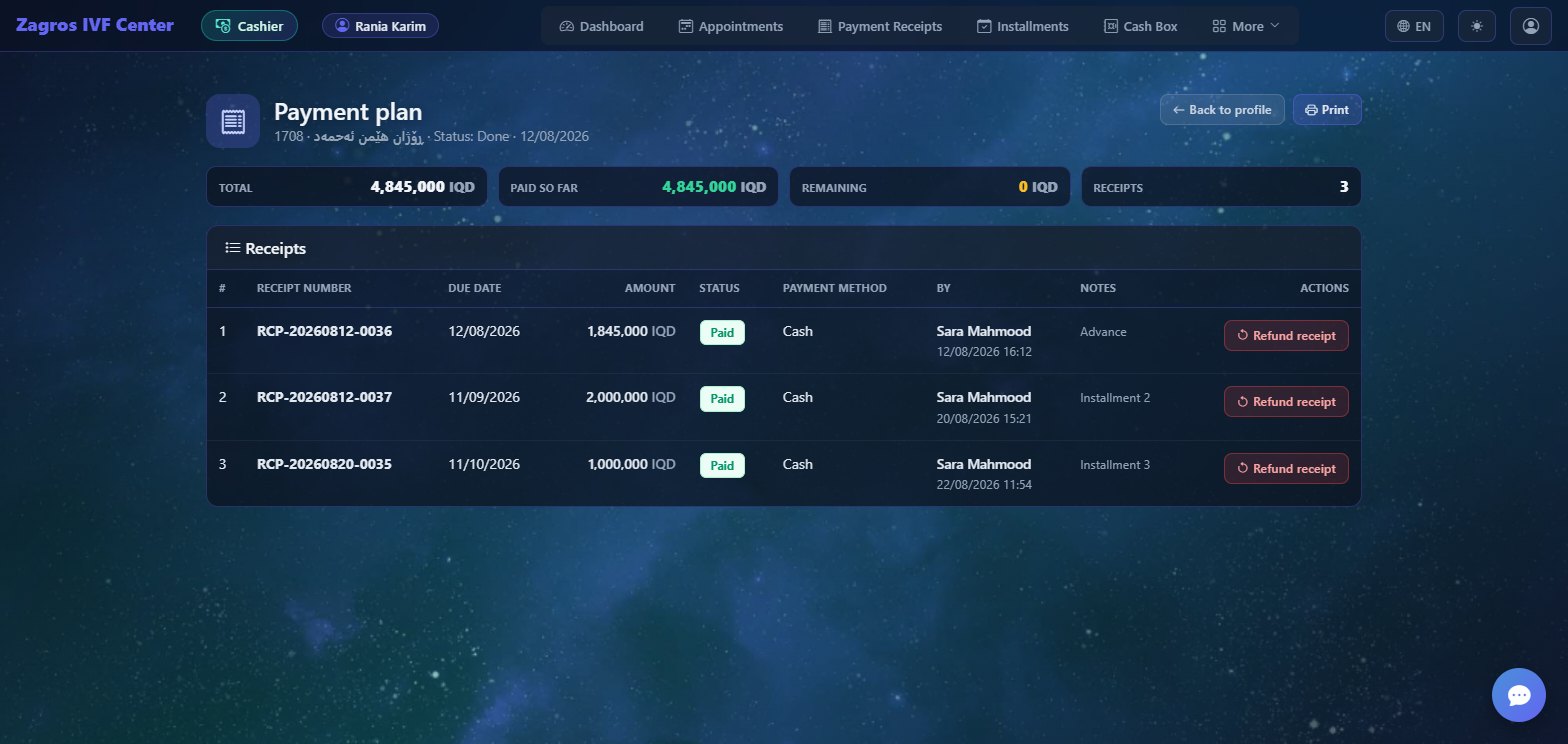The image size is (1568, 744).
Task: Click the PAID SO FAR summary card
Action: tap(638, 187)
